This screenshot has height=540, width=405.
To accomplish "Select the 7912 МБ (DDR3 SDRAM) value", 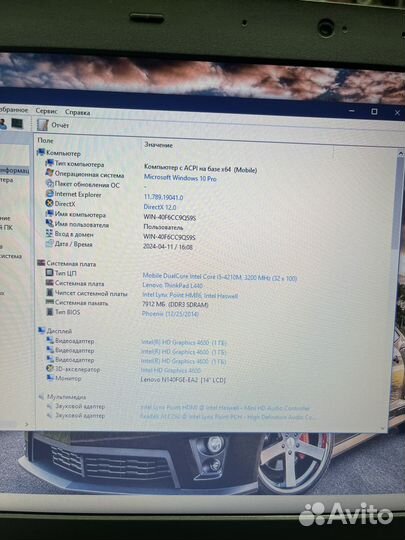I will (175, 304).
